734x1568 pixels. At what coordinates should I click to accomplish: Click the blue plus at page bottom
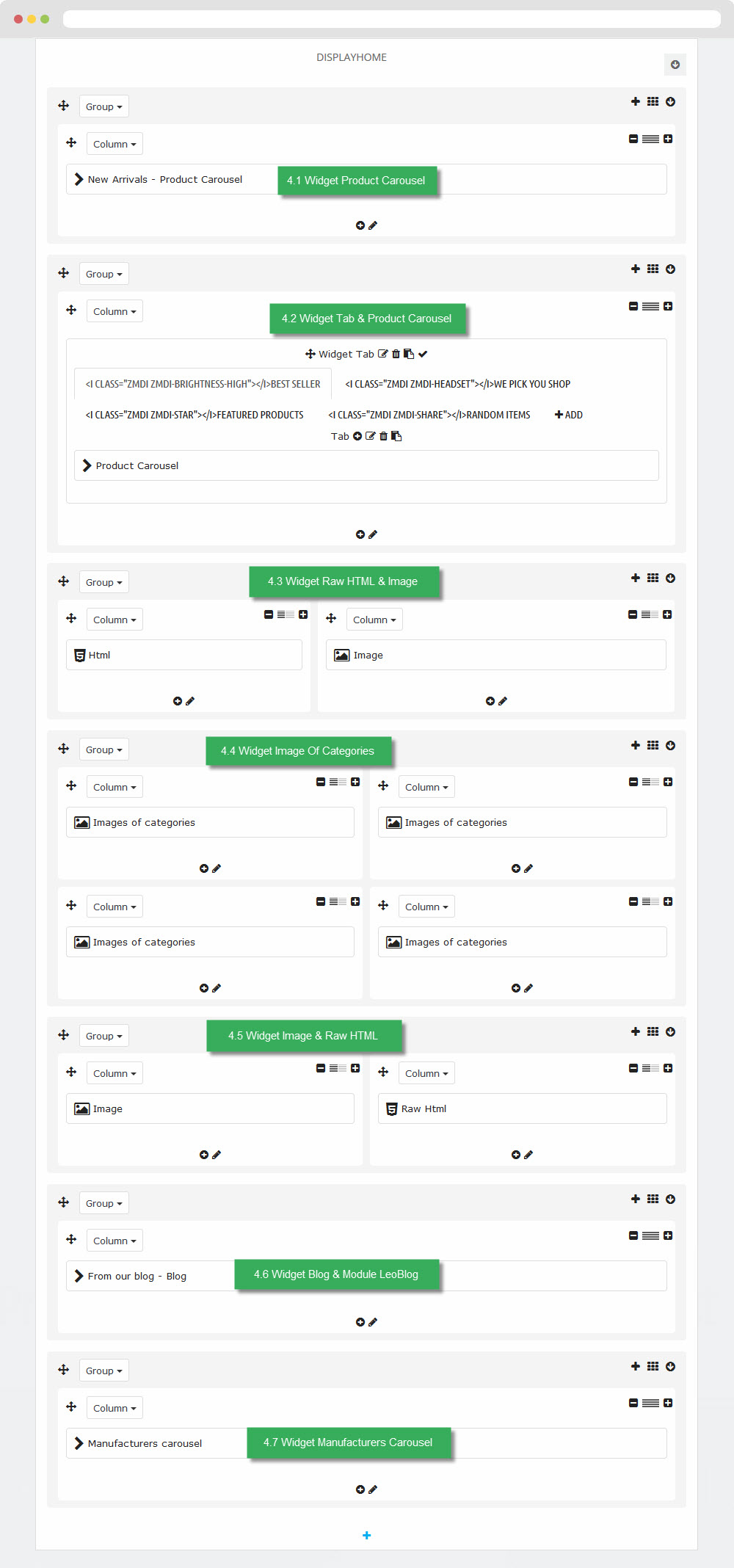[x=367, y=1535]
